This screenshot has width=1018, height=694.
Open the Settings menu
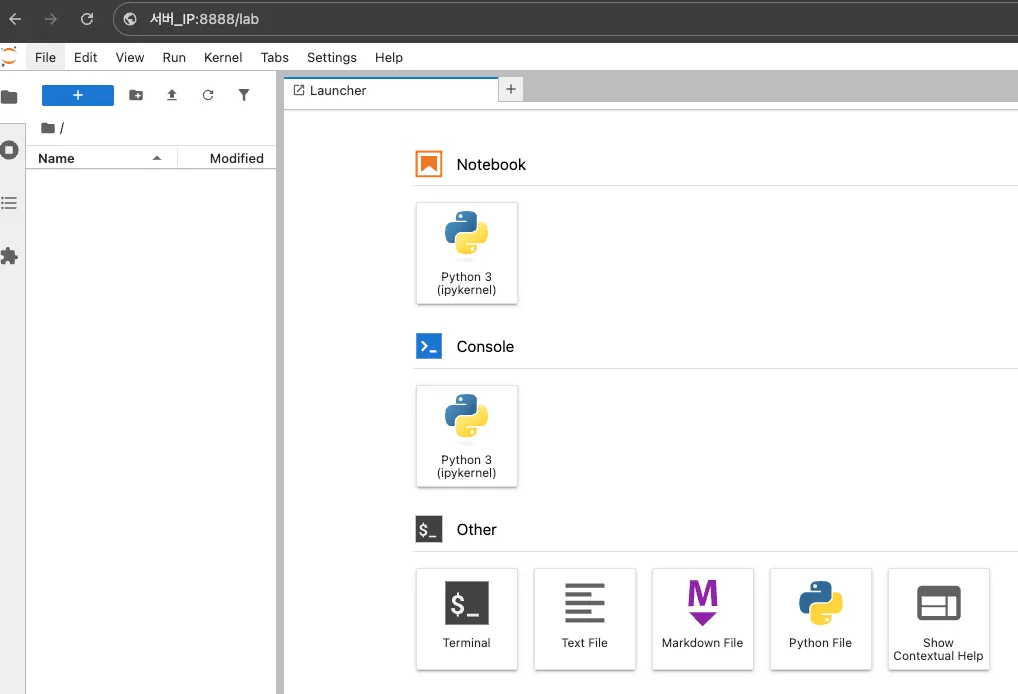[x=331, y=57]
